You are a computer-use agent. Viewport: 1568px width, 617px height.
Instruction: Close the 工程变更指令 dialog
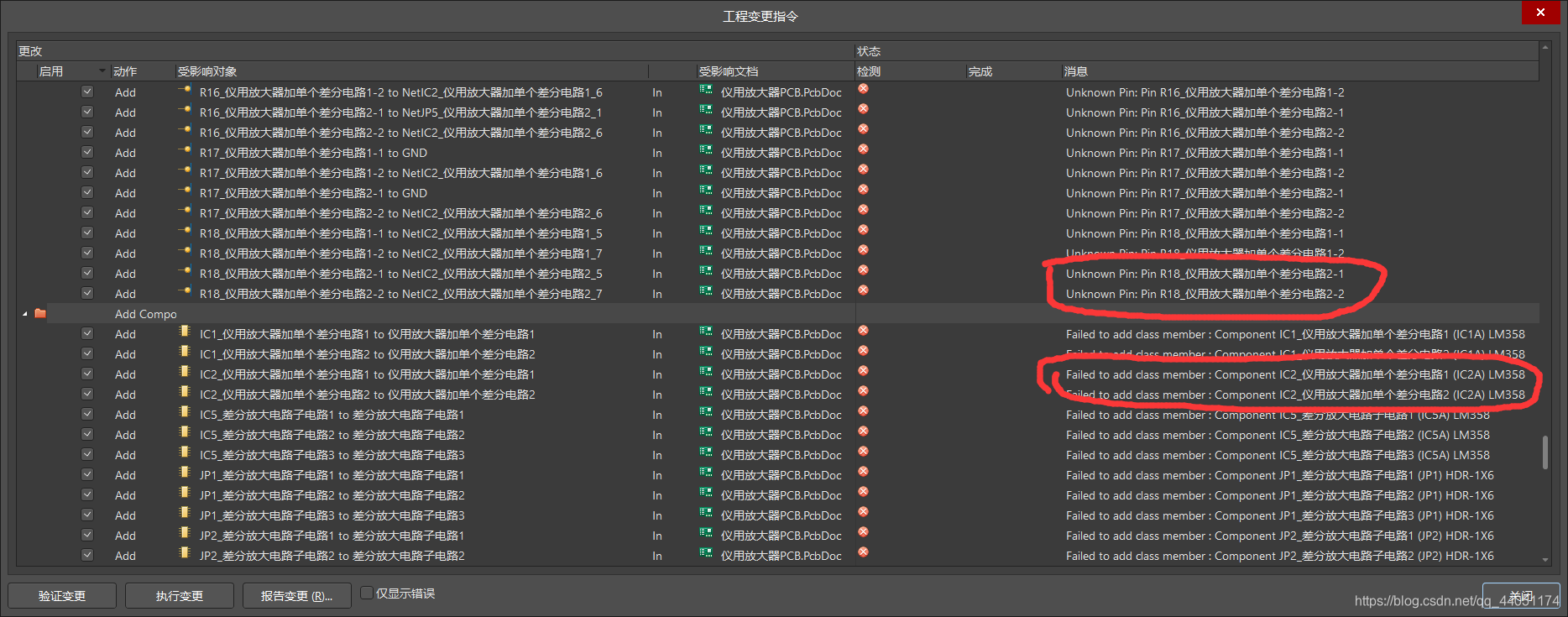click(1540, 13)
